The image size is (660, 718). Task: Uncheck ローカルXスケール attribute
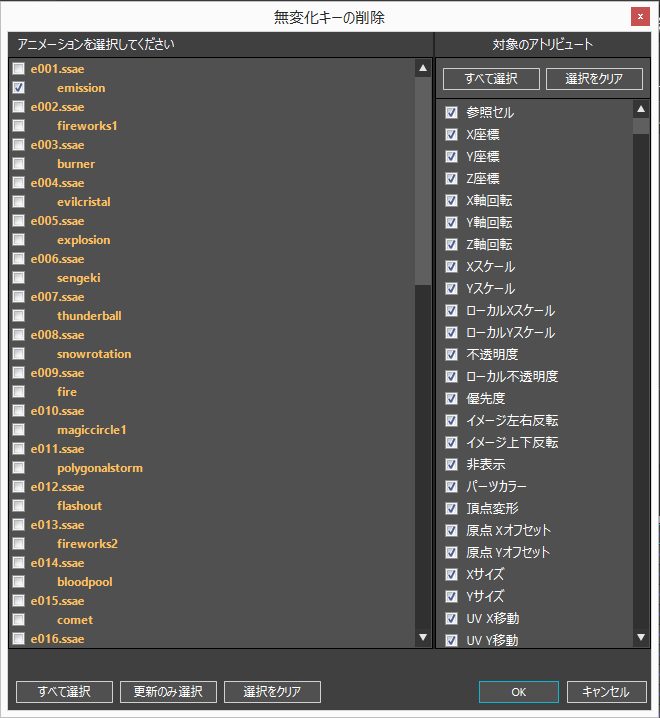pyautogui.click(x=452, y=310)
